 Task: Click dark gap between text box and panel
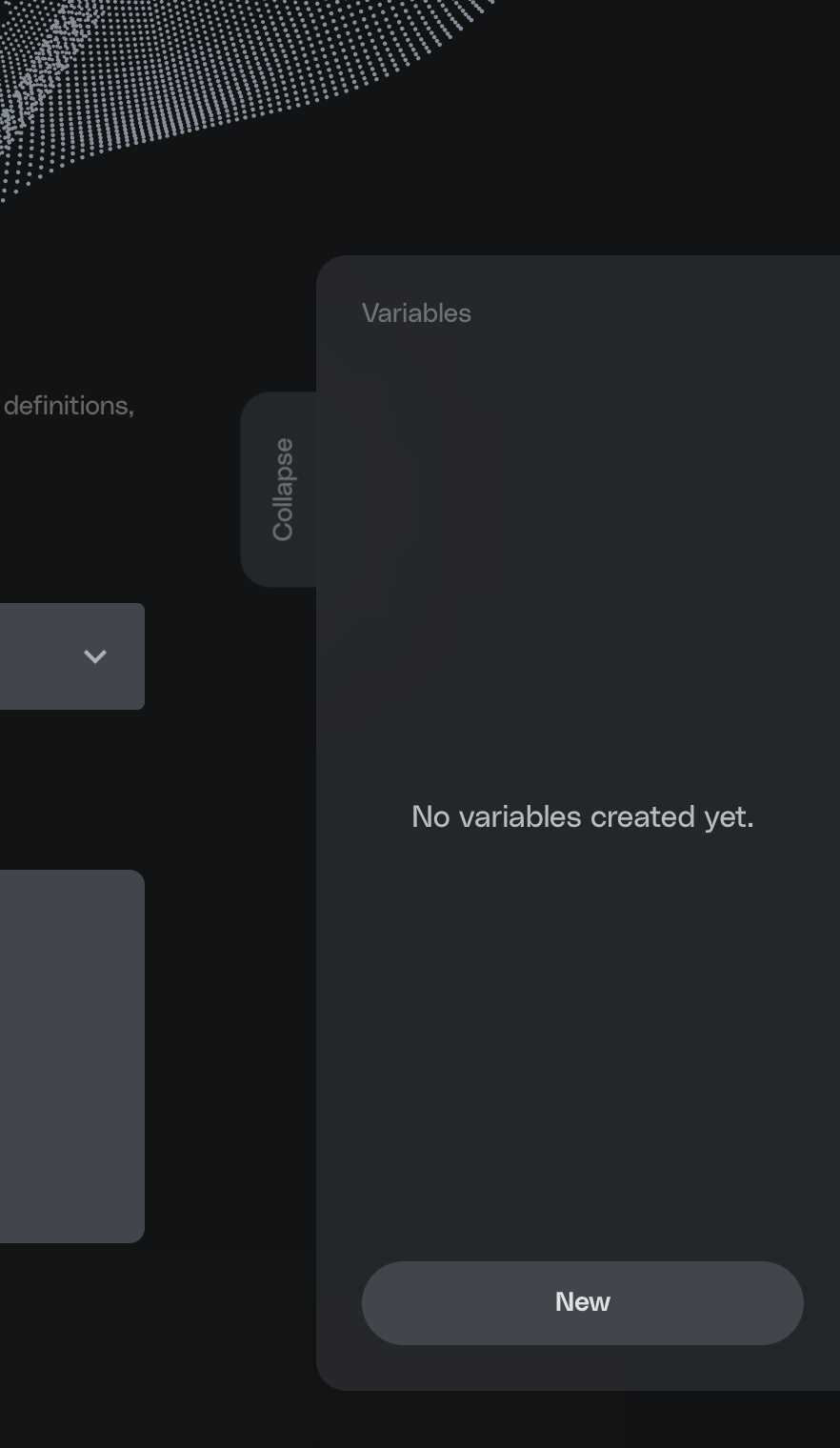(229, 1048)
